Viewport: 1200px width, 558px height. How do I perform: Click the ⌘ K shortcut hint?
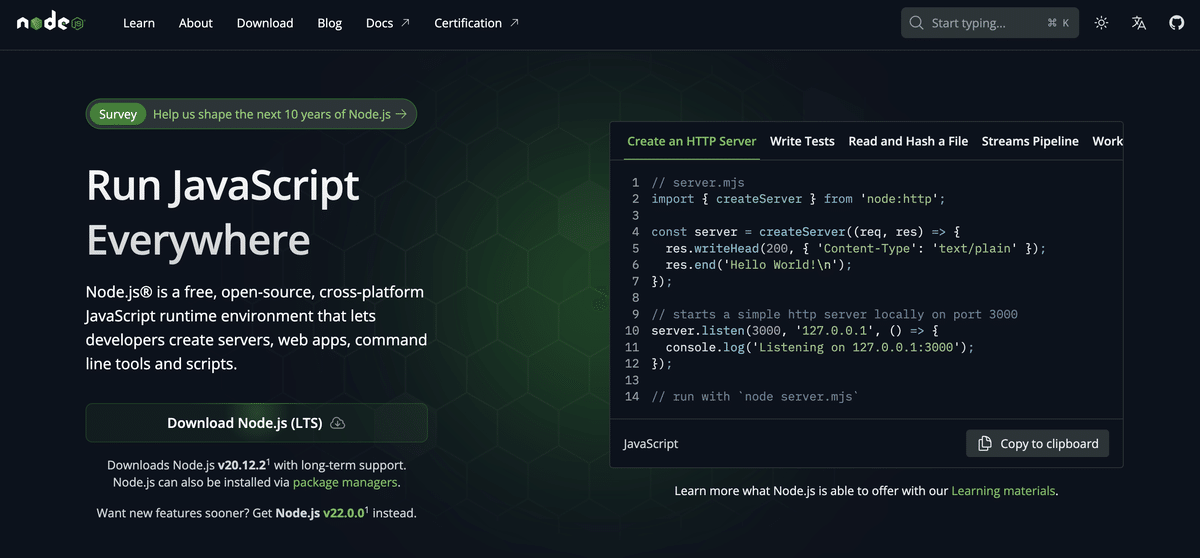pos(1058,23)
